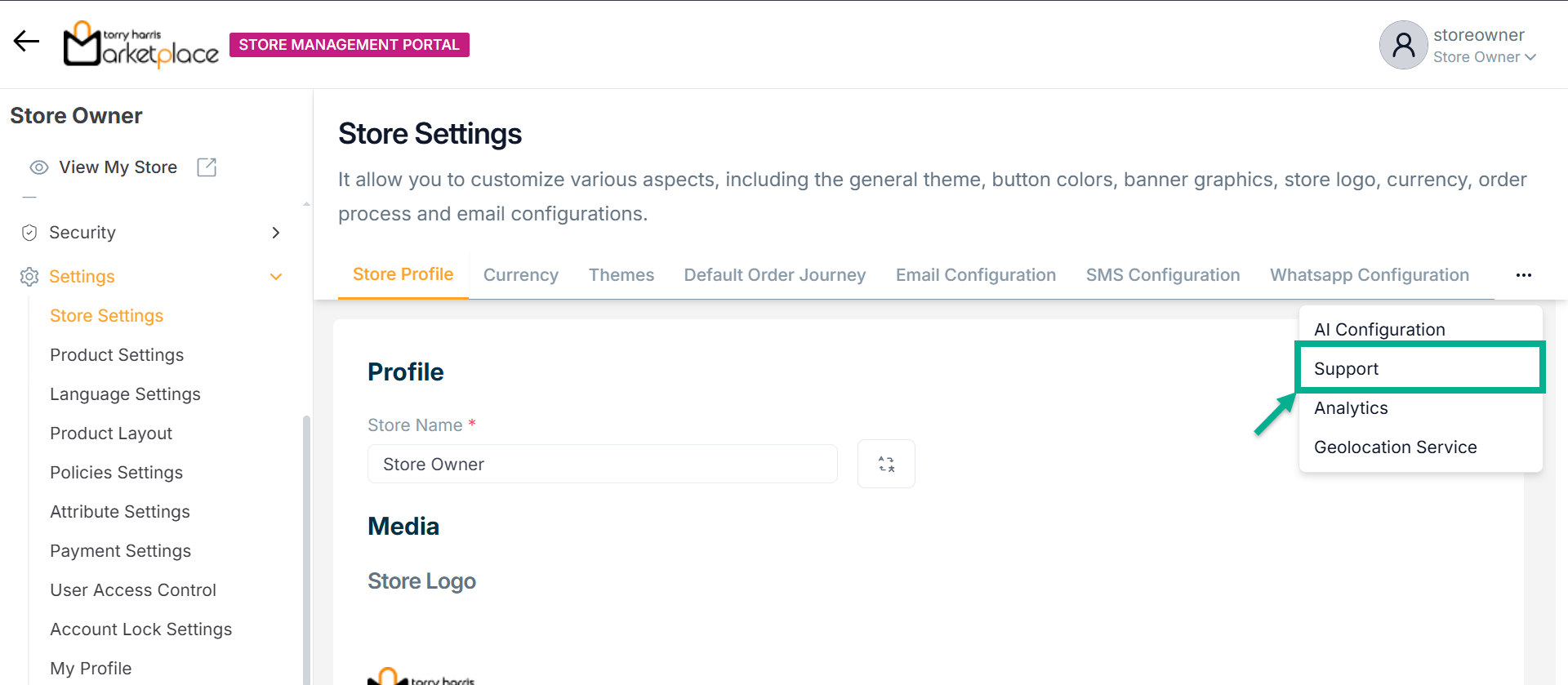The width and height of the screenshot is (1568, 685).
Task: Click the three-dots more tabs icon
Action: click(x=1523, y=275)
